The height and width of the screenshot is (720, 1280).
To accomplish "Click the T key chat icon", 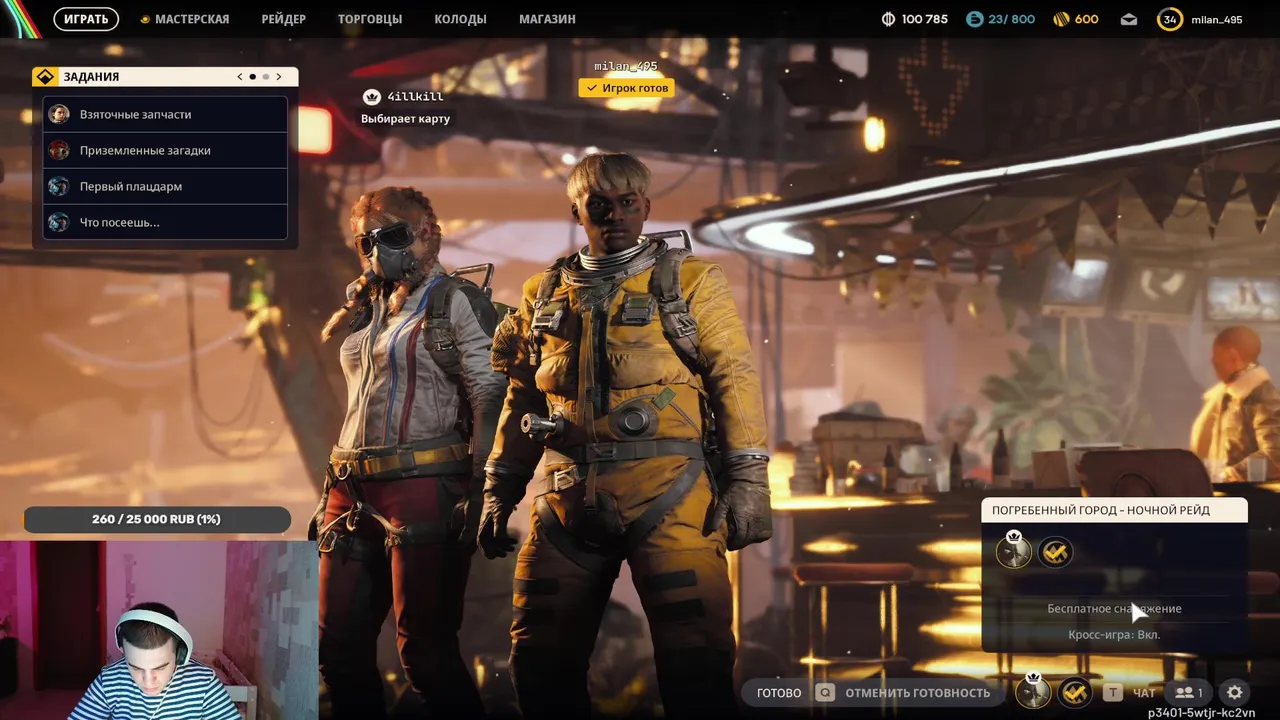I will tap(1112, 692).
